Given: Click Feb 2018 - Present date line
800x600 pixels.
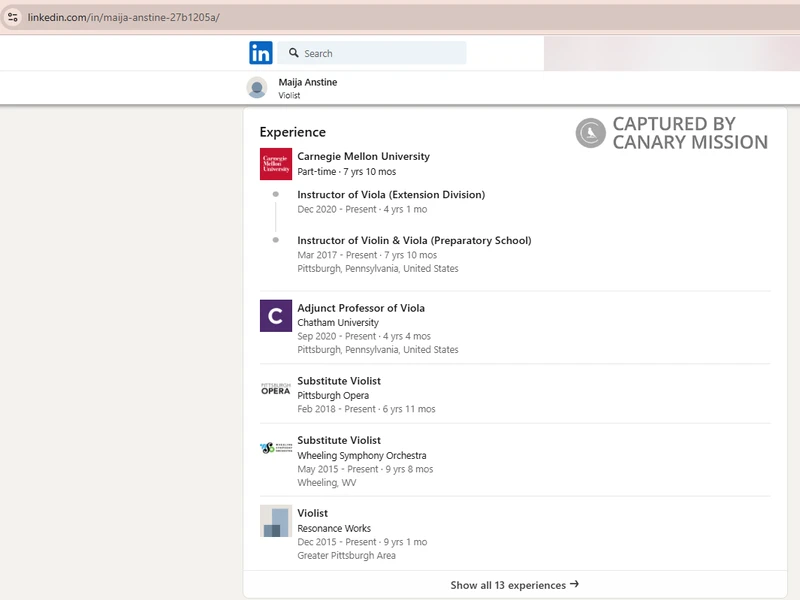Looking at the screenshot, I should [366, 409].
